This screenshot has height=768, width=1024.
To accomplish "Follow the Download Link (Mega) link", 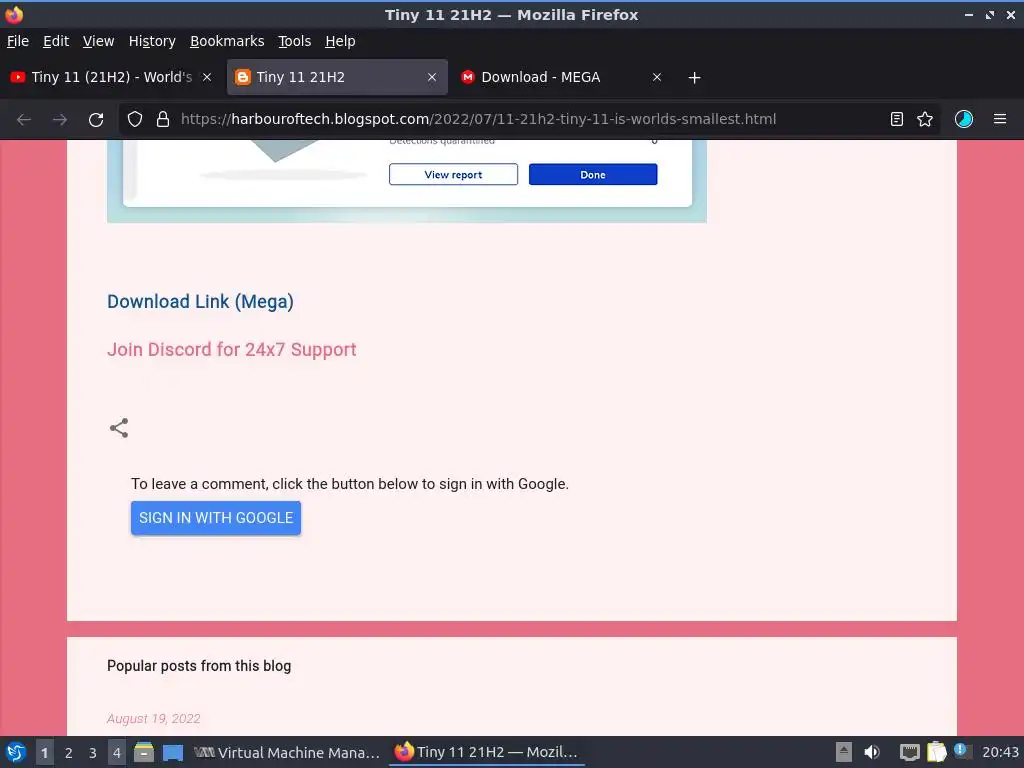I will click(x=200, y=302).
